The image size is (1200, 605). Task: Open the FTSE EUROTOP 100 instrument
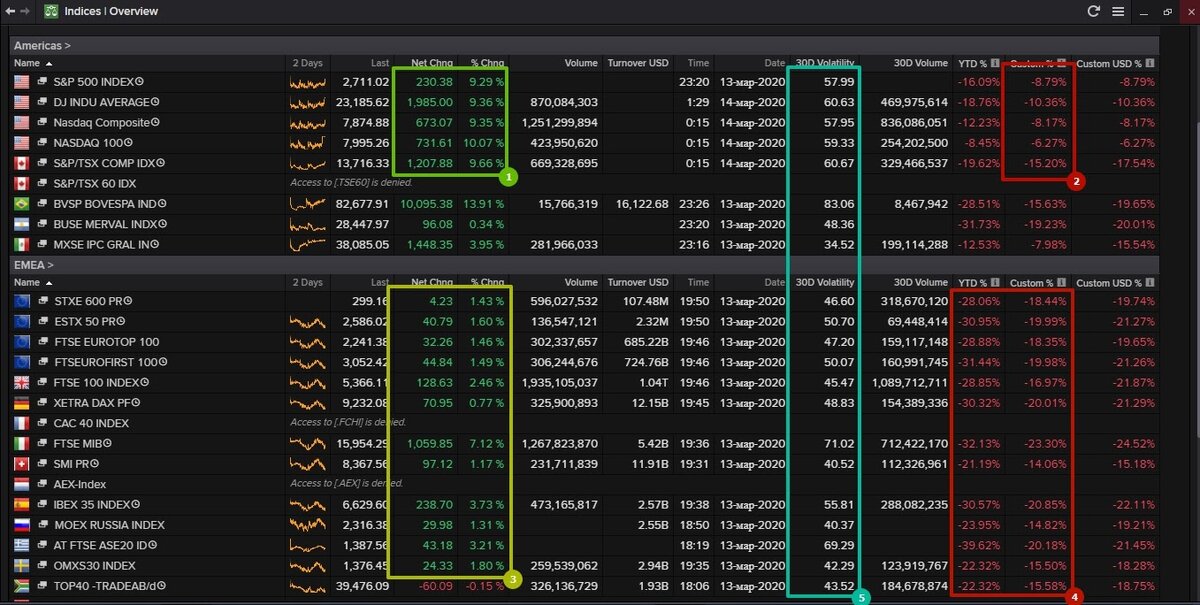pos(106,342)
